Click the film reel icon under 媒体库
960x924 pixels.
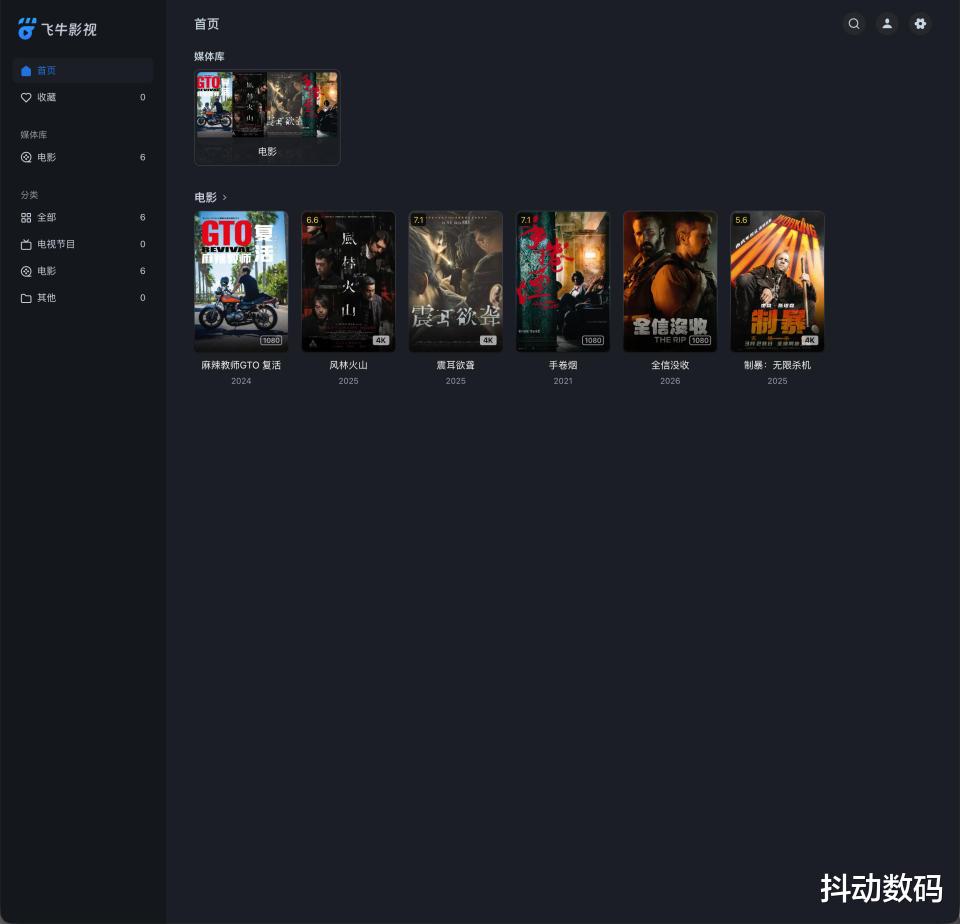click(x=26, y=157)
